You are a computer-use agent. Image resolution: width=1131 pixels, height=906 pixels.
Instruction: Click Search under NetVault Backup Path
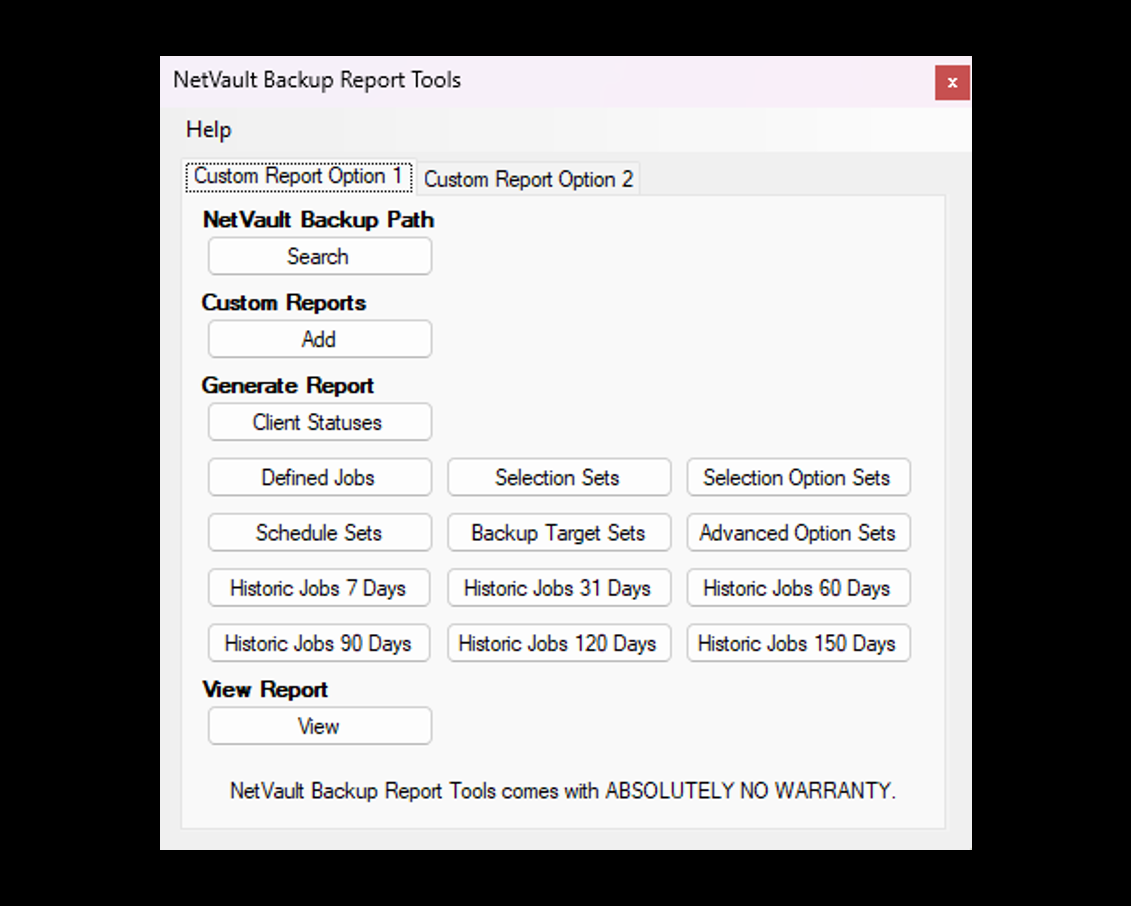pyautogui.click(x=319, y=256)
